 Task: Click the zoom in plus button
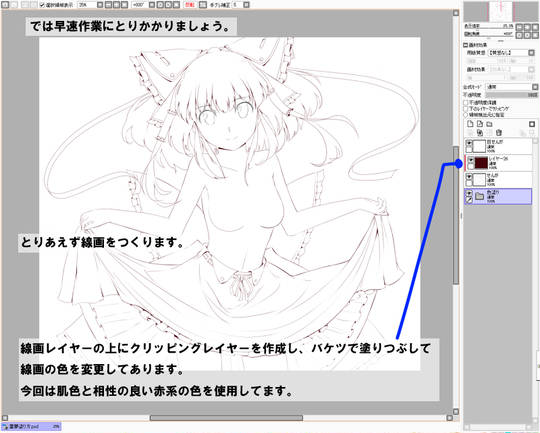click(116, 5)
